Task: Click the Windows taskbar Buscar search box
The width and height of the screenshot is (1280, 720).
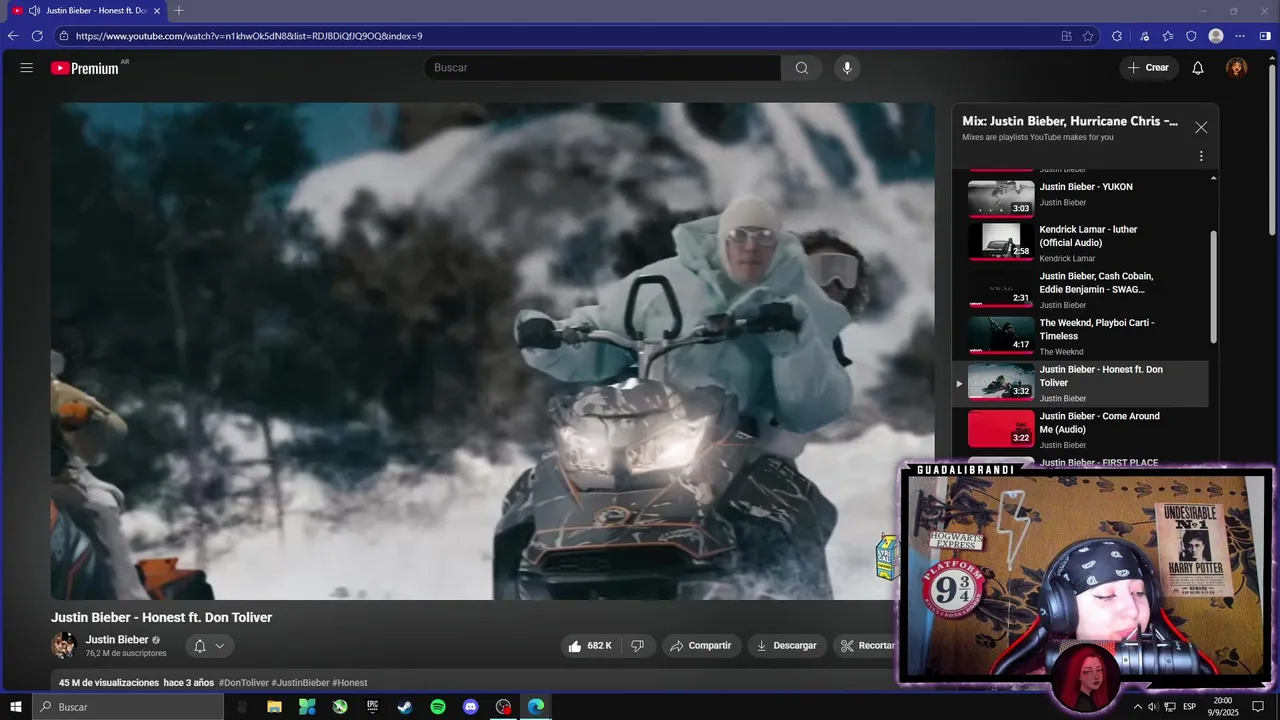Action: (x=128, y=707)
